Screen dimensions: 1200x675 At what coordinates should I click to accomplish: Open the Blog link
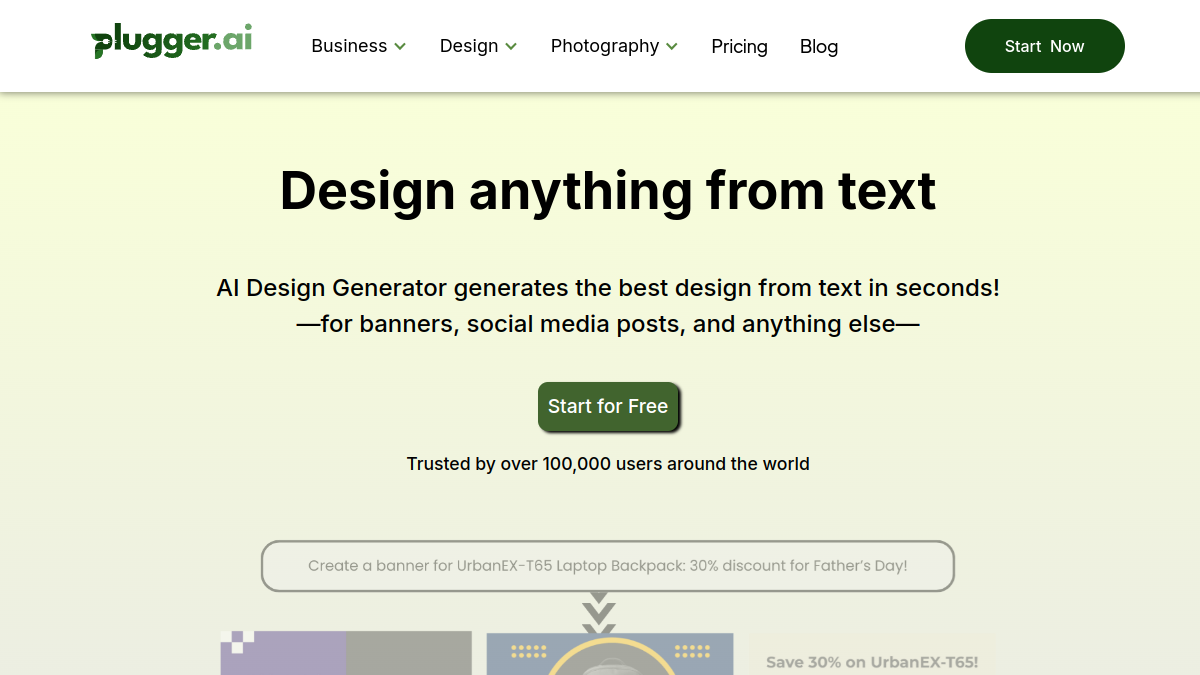click(x=819, y=46)
